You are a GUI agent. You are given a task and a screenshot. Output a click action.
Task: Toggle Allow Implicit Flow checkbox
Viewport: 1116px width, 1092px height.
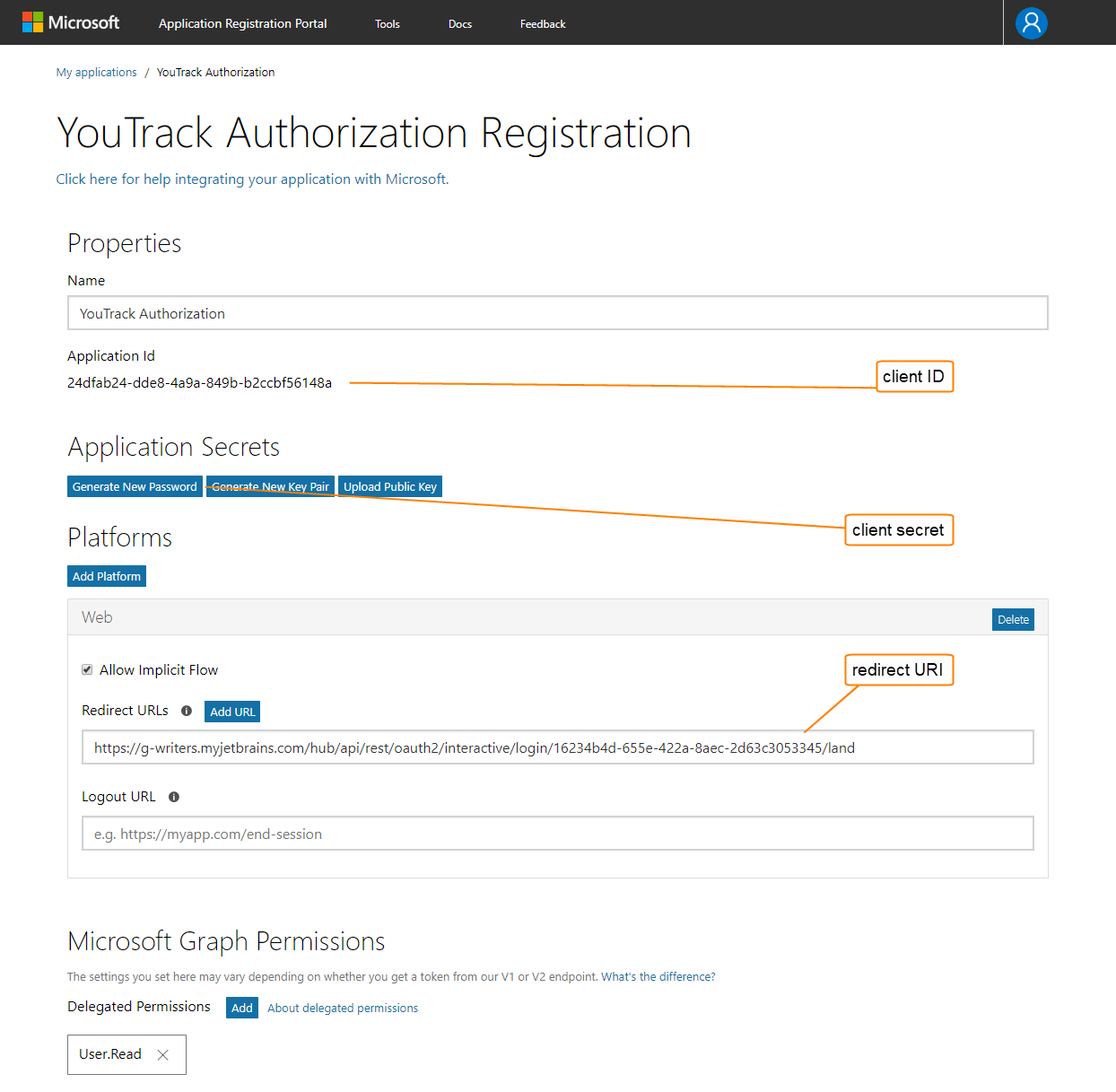click(x=87, y=669)
